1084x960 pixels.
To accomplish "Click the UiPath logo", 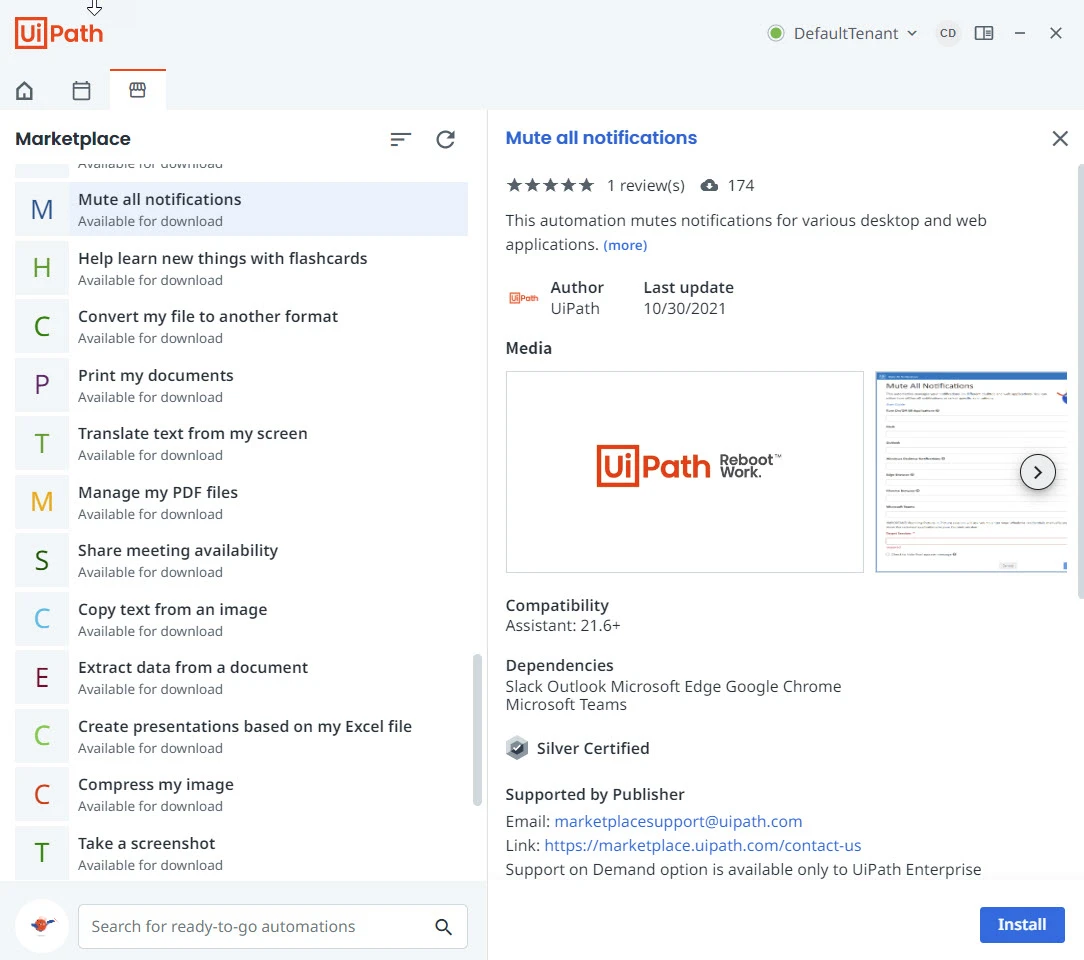I will (x=59, y=33).
